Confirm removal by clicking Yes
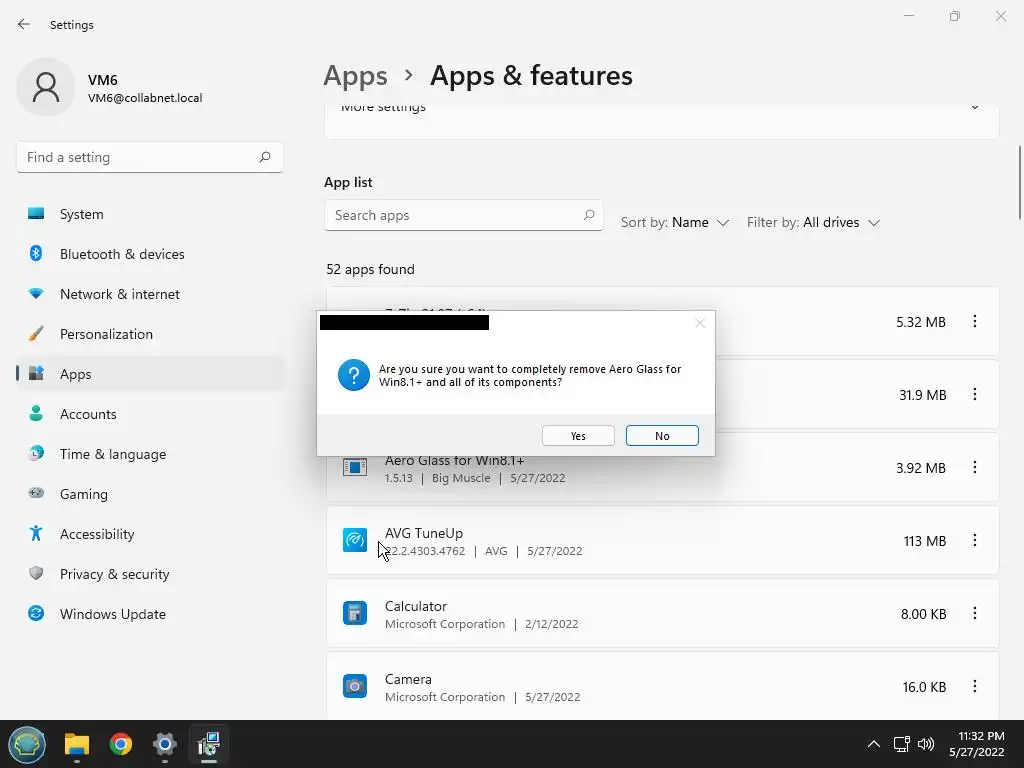1024x768 pixels. [x=578, y=436]
